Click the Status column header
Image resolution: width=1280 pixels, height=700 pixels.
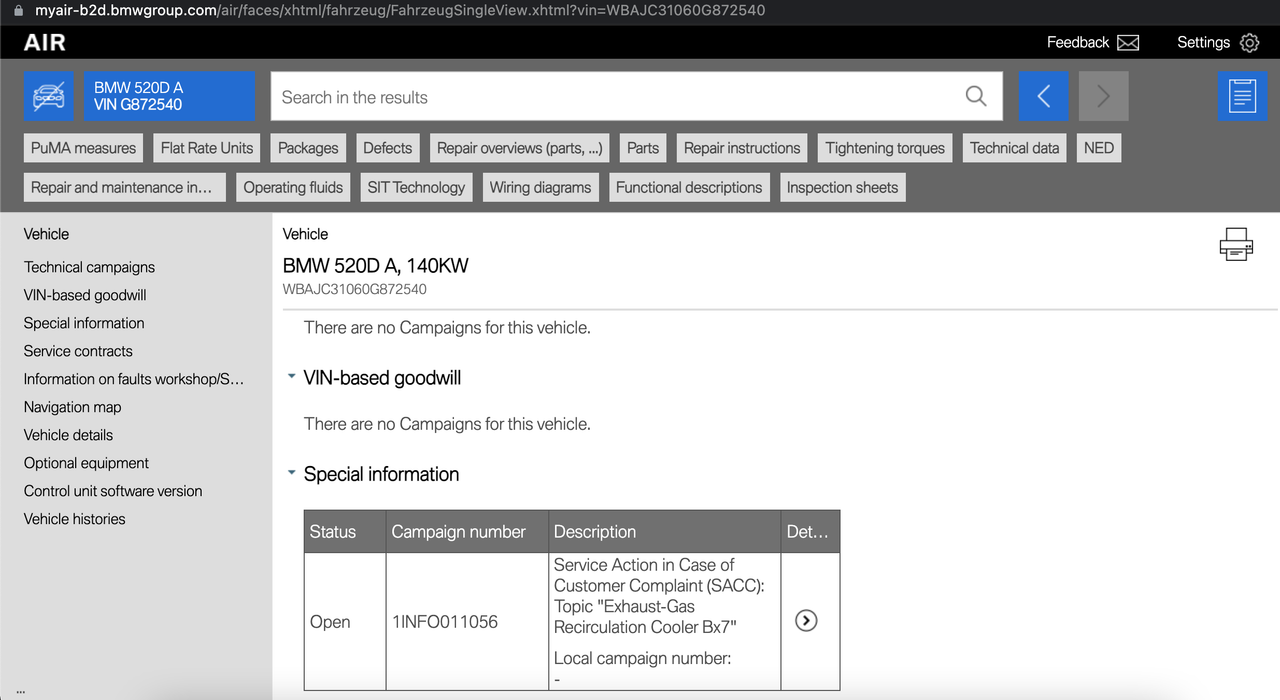coord(345,532)
